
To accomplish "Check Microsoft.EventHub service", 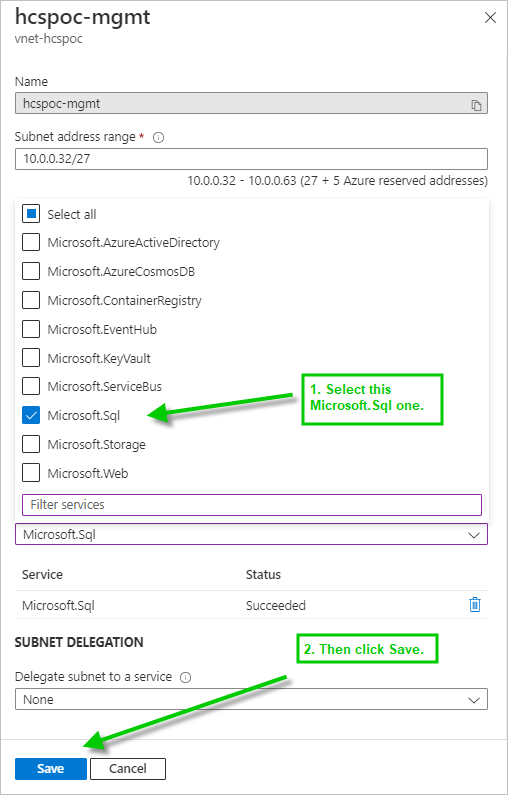I will tap(31, 330).
